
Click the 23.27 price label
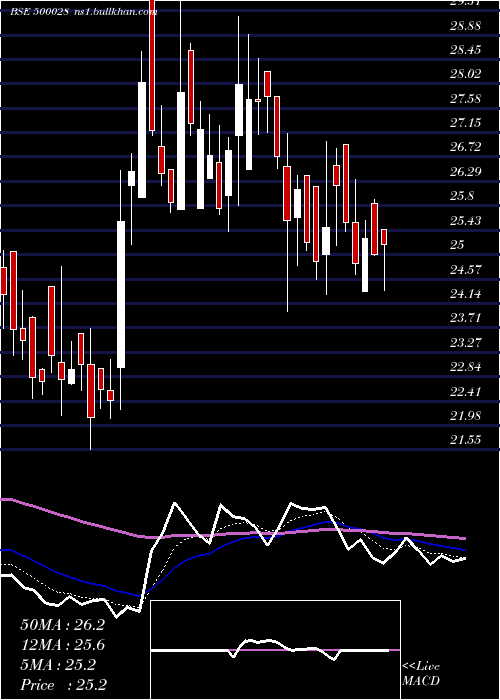click(x=465, y=342)
